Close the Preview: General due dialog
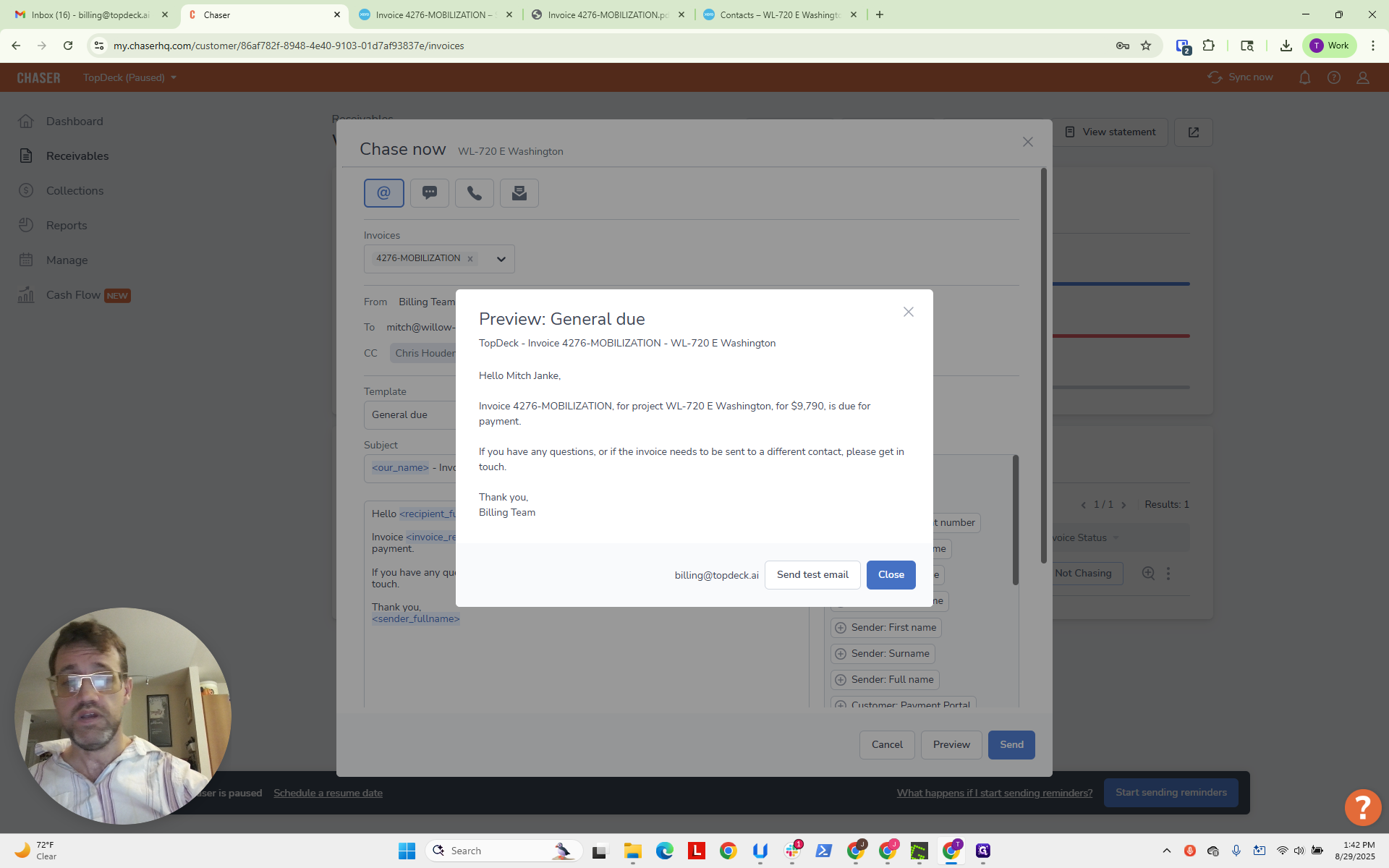The width and height of the screenshot is (1389, 868). pyautogui.click(x=909, y=312)
